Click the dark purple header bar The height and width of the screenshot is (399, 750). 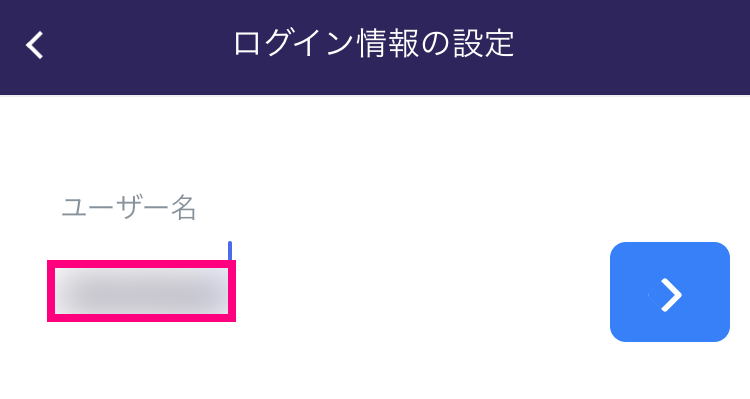375,47
